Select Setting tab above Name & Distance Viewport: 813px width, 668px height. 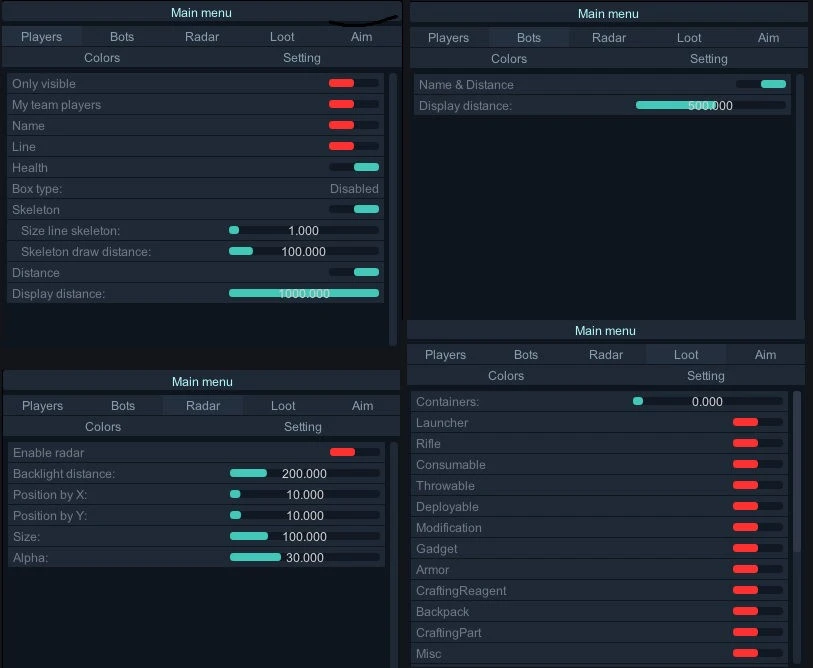click(x=708, y=58)
